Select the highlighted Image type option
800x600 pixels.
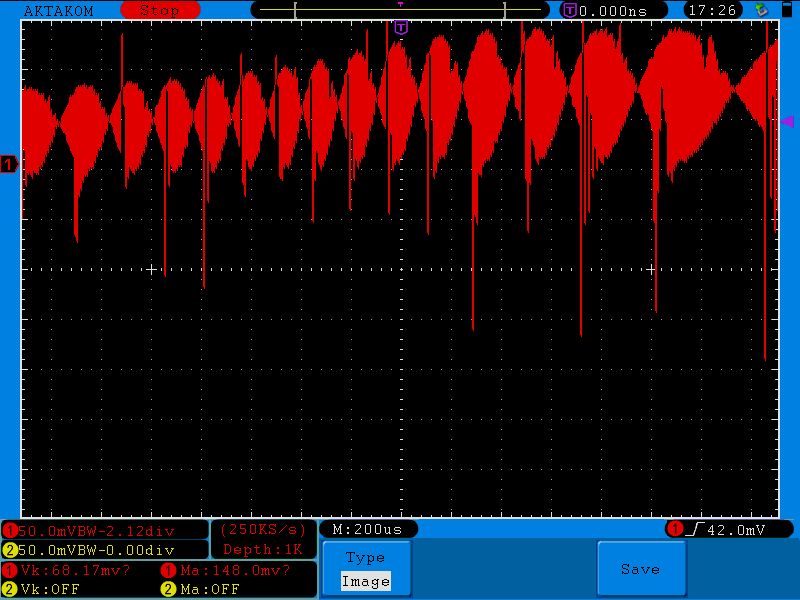pyautogui.click(x=365, y=581)
